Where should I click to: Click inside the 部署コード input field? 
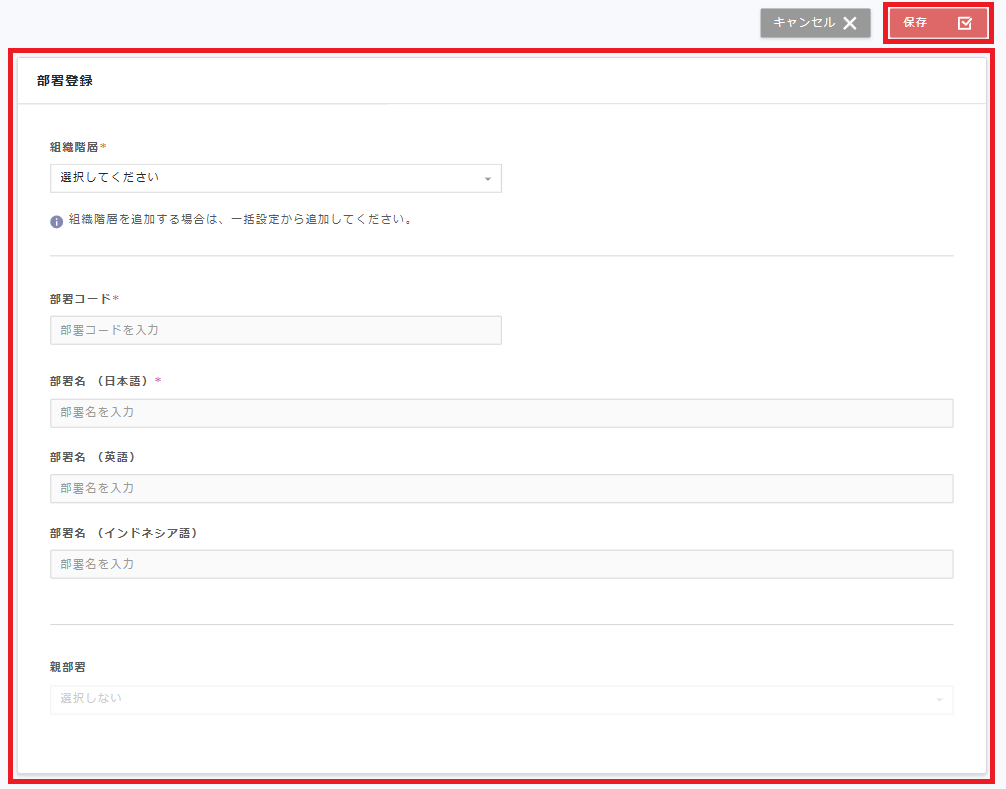(275, 330)
